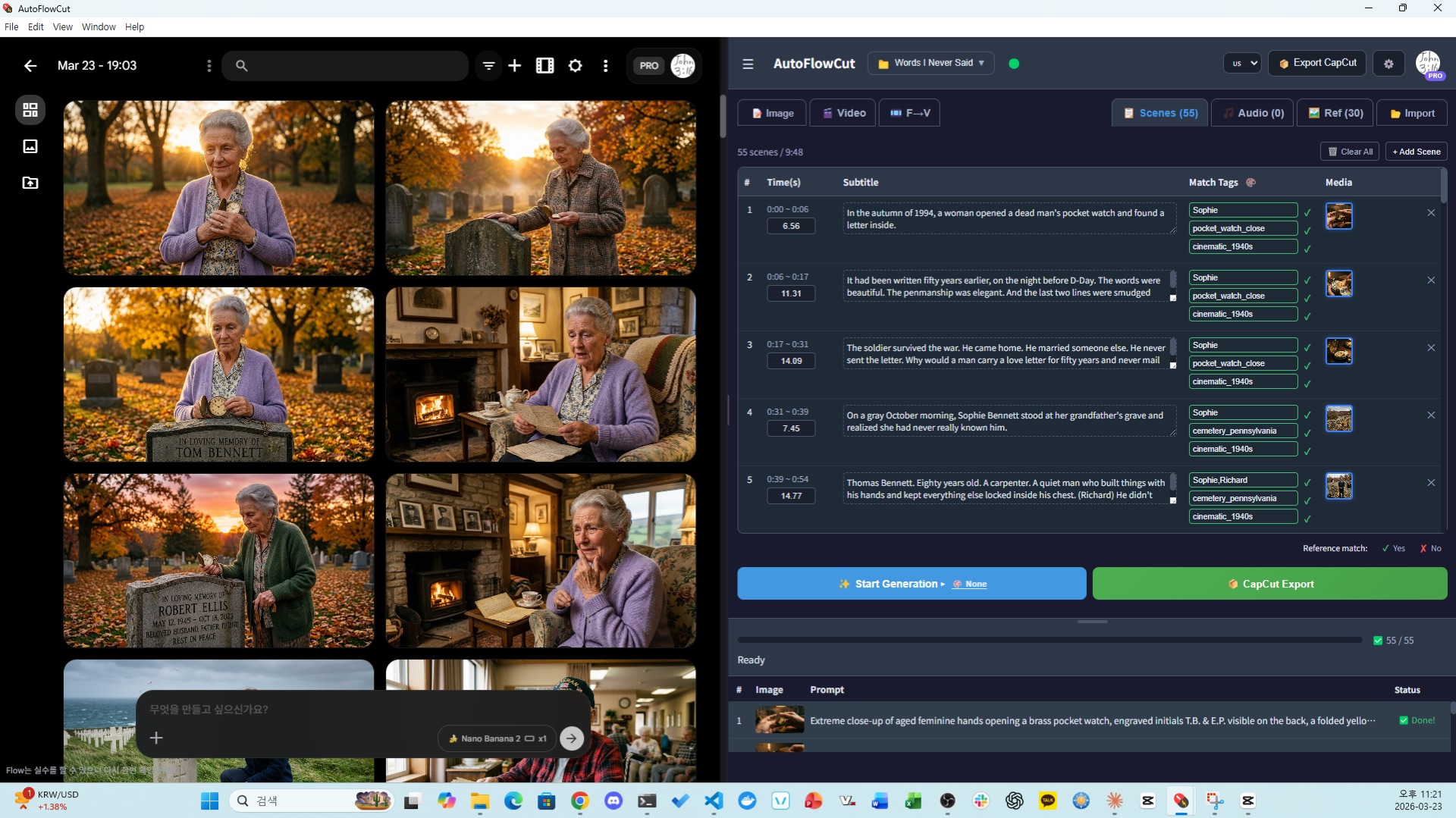
Task: Click the prompt submit arrow button
Action: click(x=572, y=738)
